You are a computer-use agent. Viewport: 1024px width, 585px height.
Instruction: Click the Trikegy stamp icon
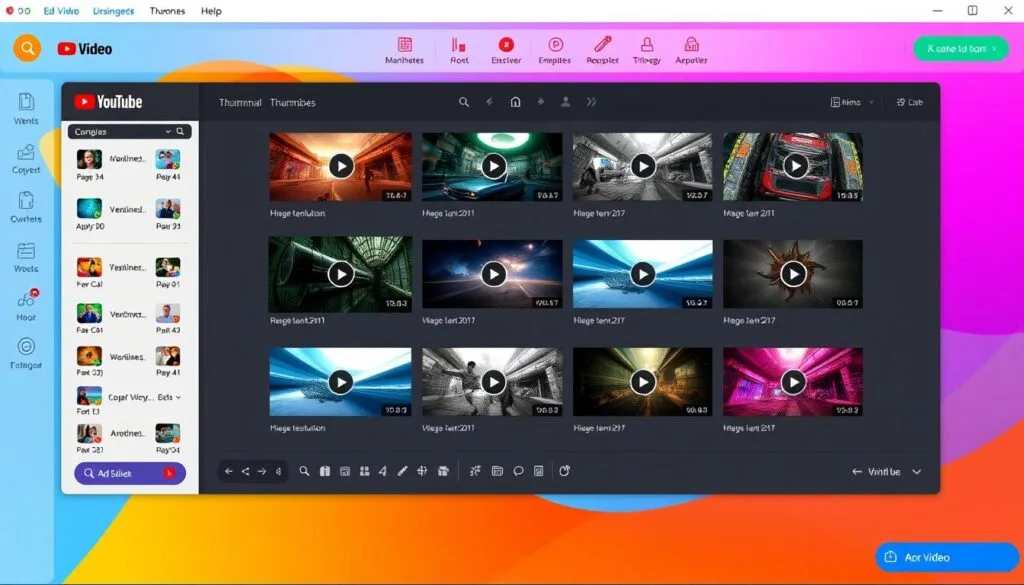coord(647,44)
